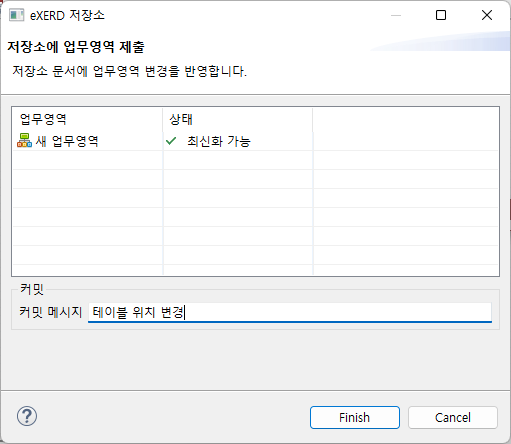Select the 최신화 가능 status cell

point(238,141)
